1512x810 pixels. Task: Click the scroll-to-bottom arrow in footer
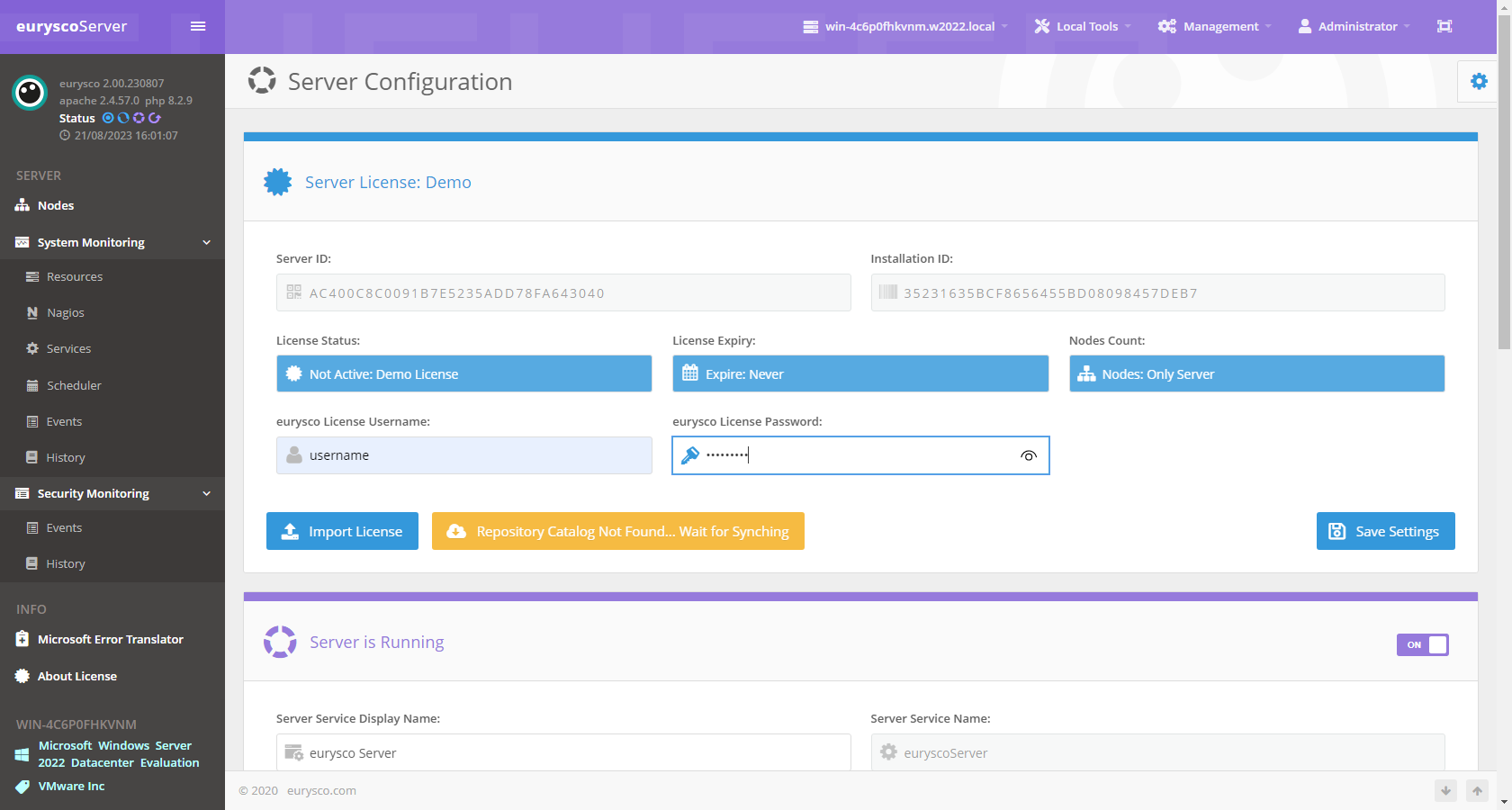pyautogui.click(x=1445, y=791)
